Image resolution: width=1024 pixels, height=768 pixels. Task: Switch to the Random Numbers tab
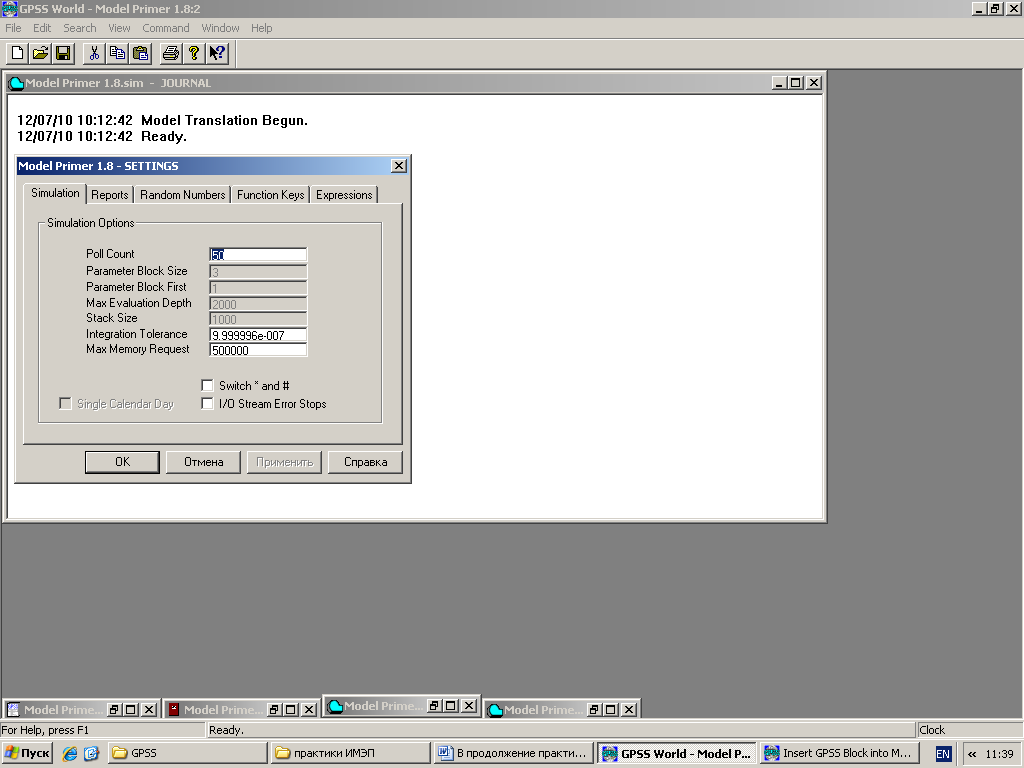pyautogui.click(x=182, y=195)
